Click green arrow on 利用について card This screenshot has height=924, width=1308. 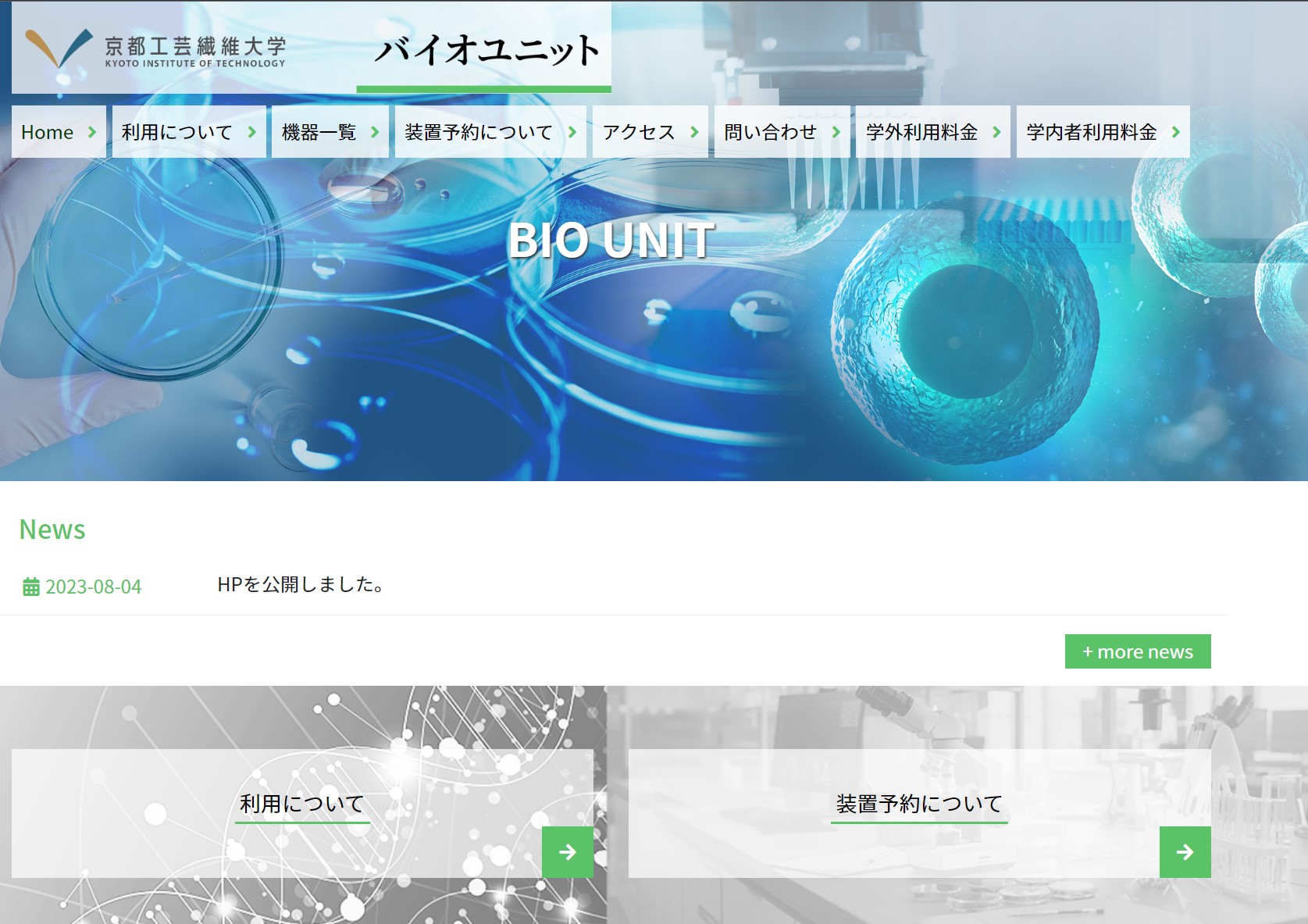coord(568,851)
